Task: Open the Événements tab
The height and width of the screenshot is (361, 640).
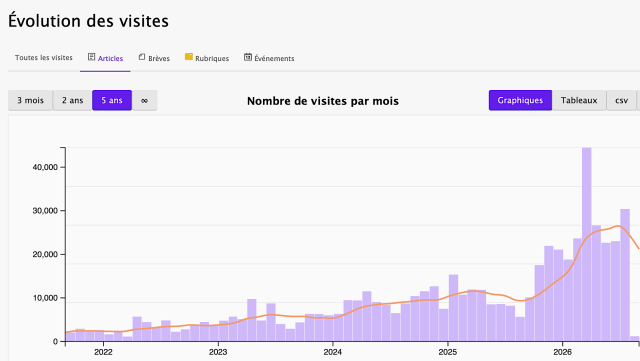Action: [274, 58]
